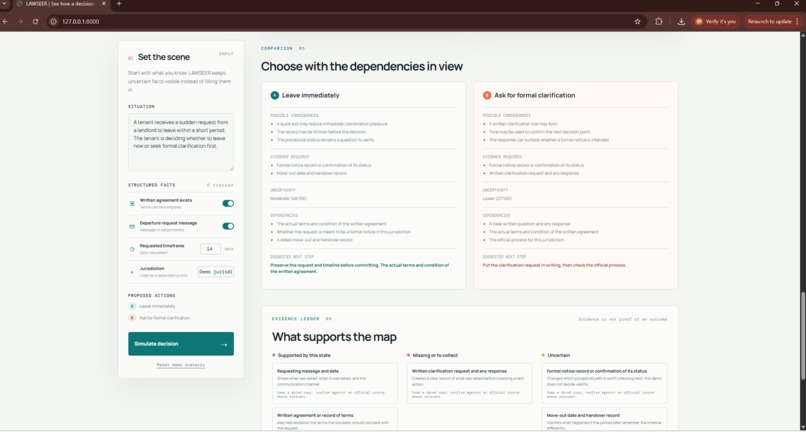Click the Leave immediately proposed action label

click(157, 306)
